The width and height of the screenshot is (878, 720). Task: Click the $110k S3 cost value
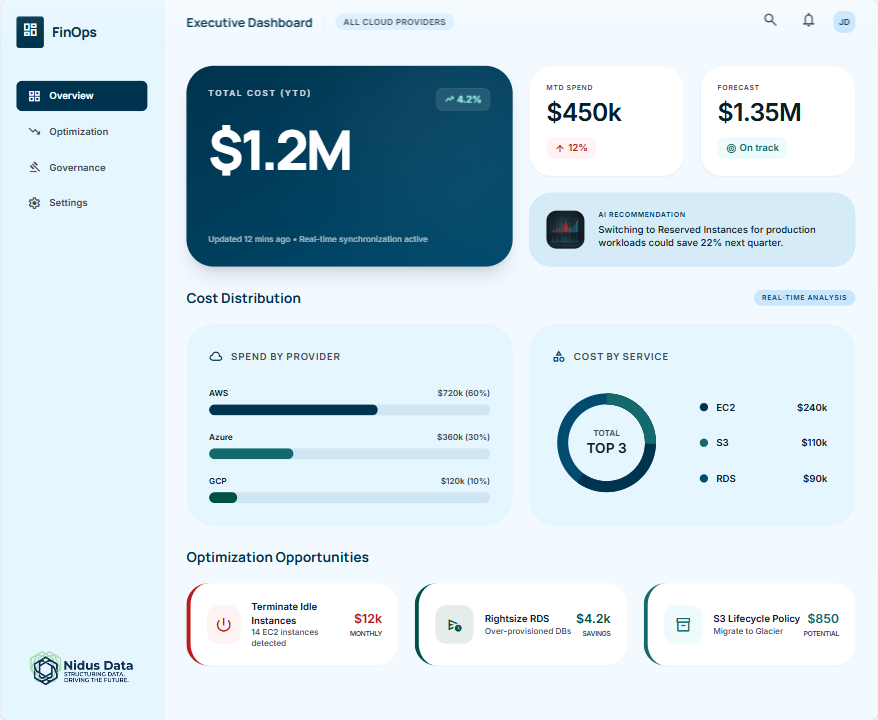814,443
